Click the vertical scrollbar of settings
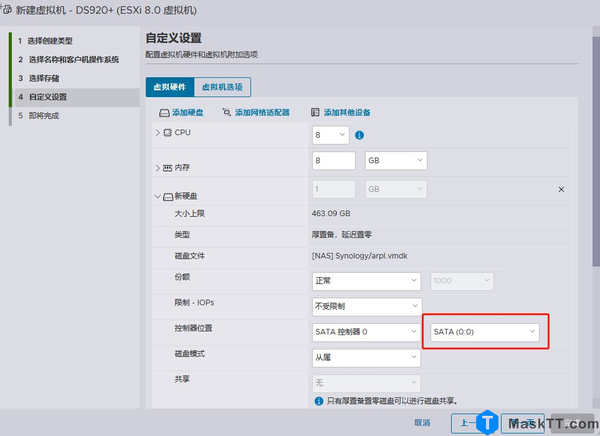 pos(596,151)
